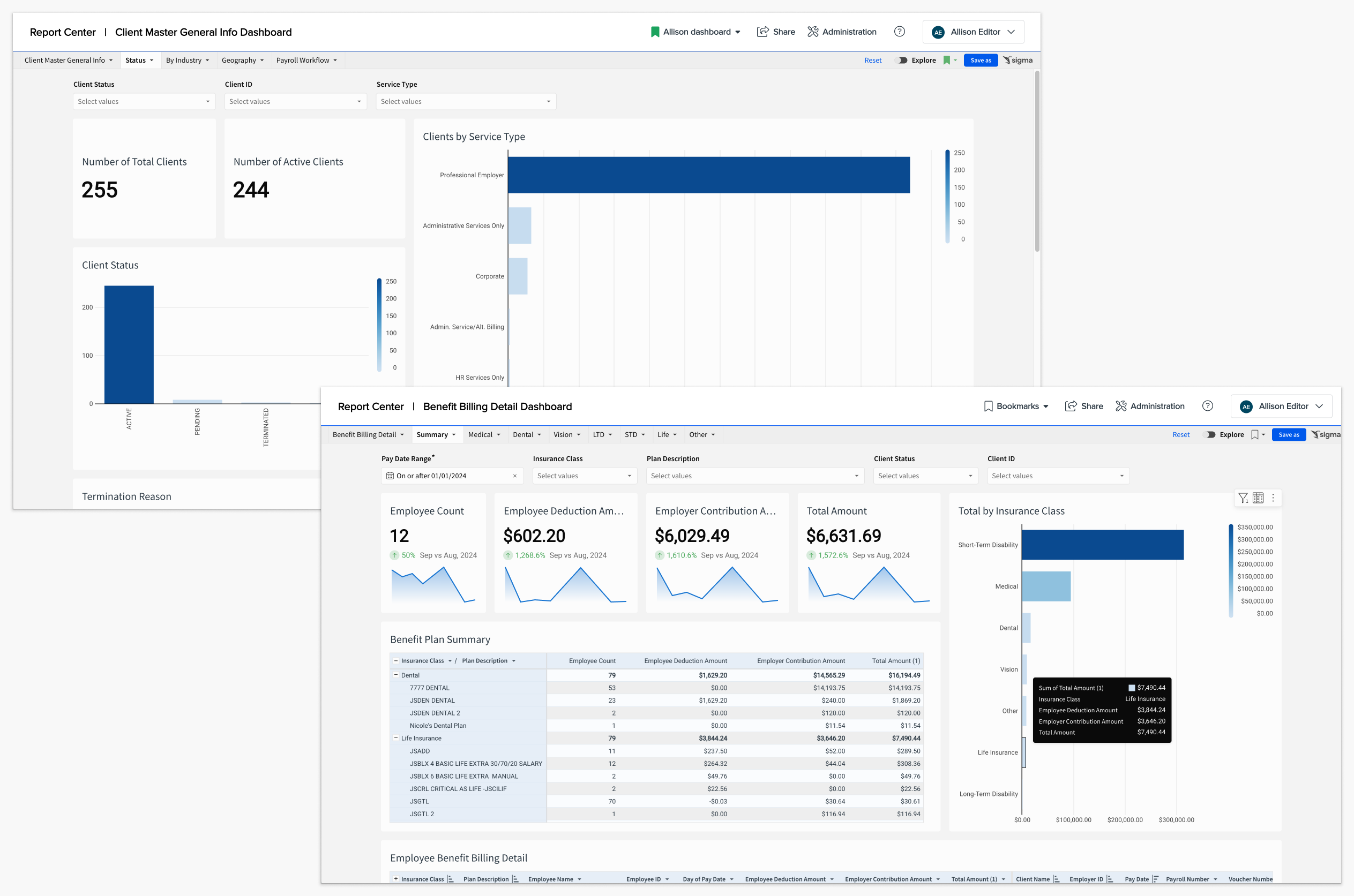Collapse the Life Insurance row group
The height and width of the screenshot is (896, 1354).
(x=395, y=737)
